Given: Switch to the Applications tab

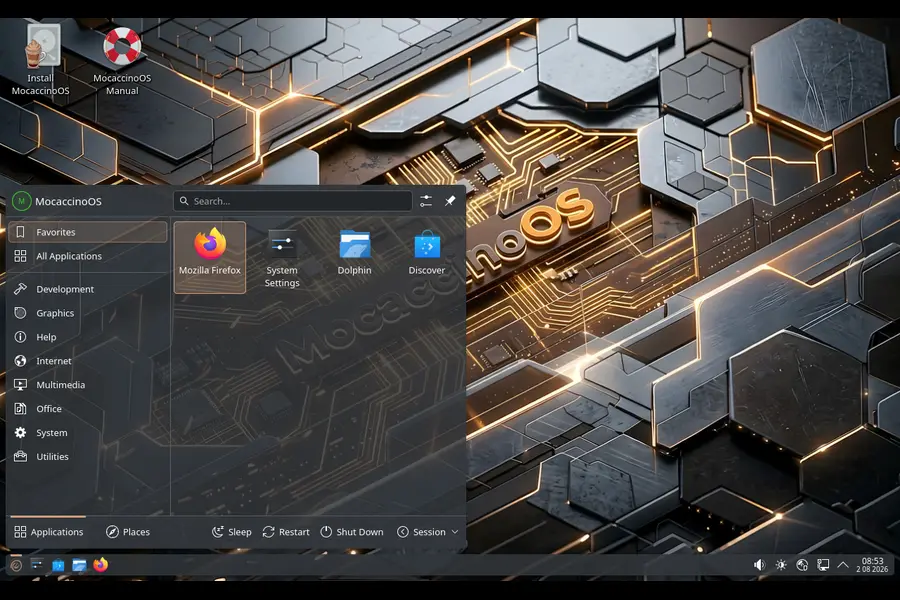Looking at the screenshot, I should click(48, 532).
